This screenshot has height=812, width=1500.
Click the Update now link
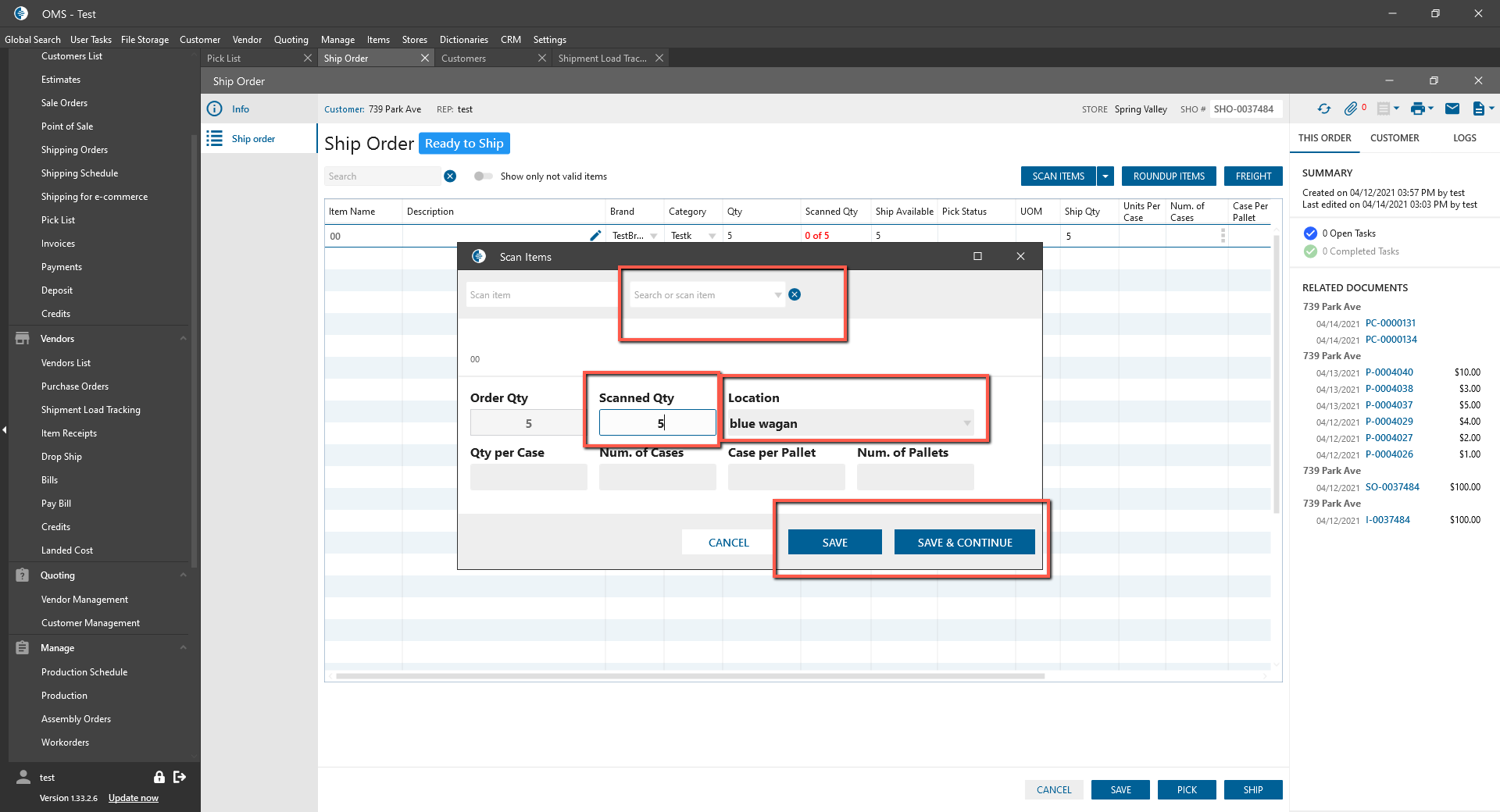click(x=134, y=798)
